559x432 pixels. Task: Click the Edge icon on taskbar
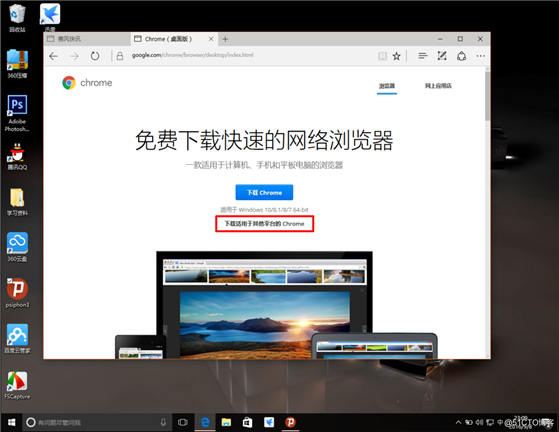tap(205, 423)
